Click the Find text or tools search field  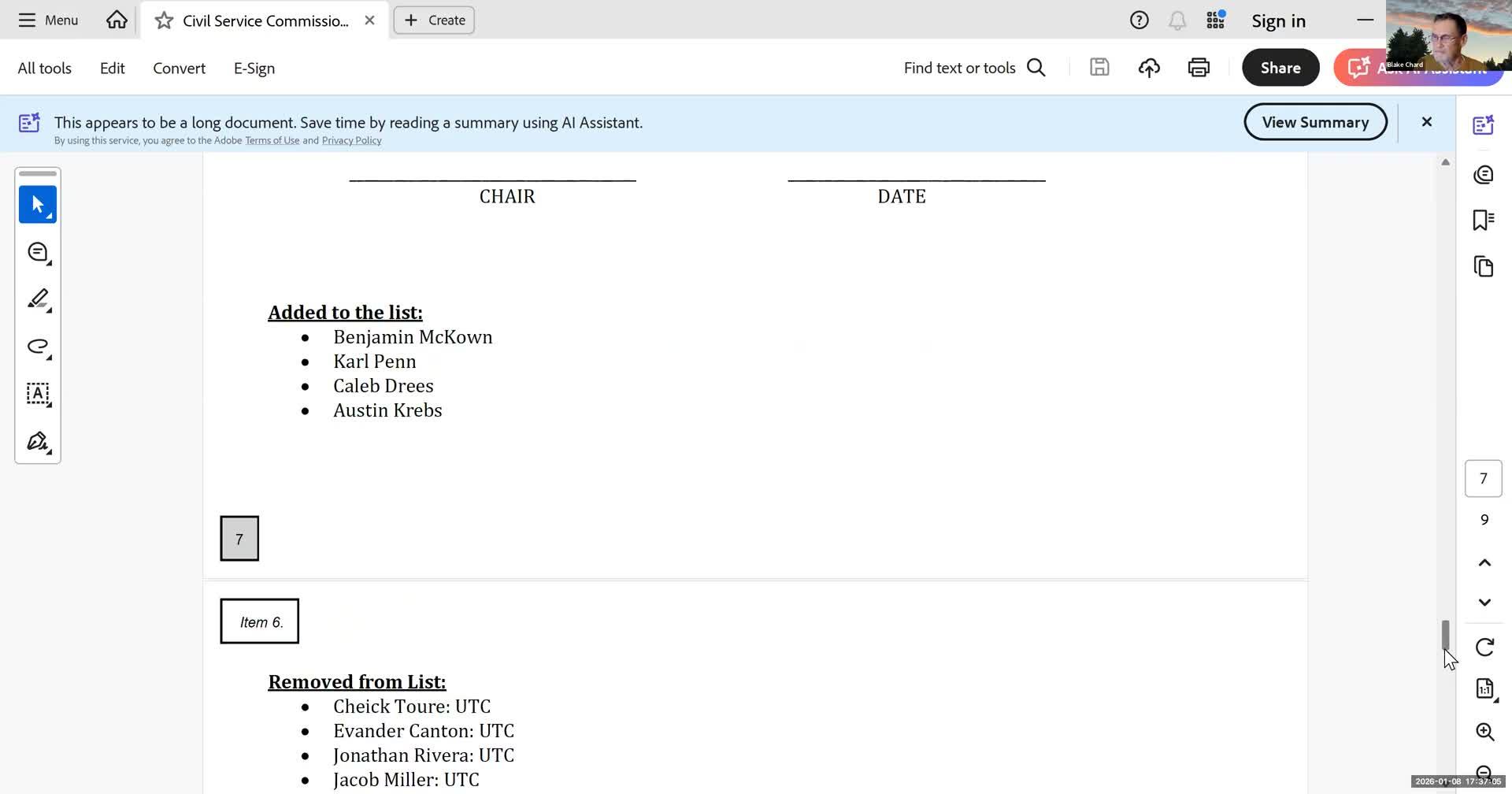coord(975,68)
